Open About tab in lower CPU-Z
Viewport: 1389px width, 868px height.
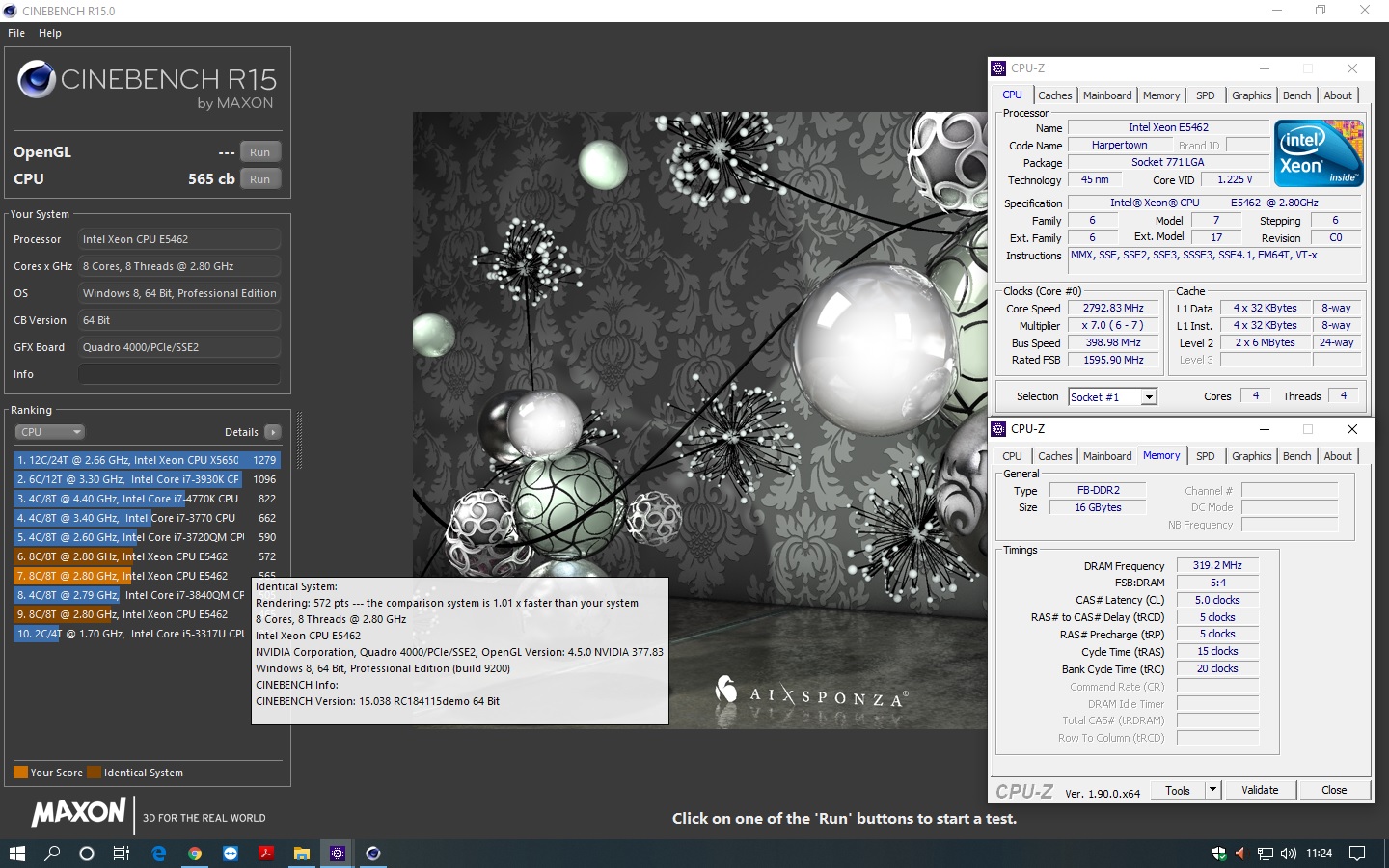click(1338, 456)
